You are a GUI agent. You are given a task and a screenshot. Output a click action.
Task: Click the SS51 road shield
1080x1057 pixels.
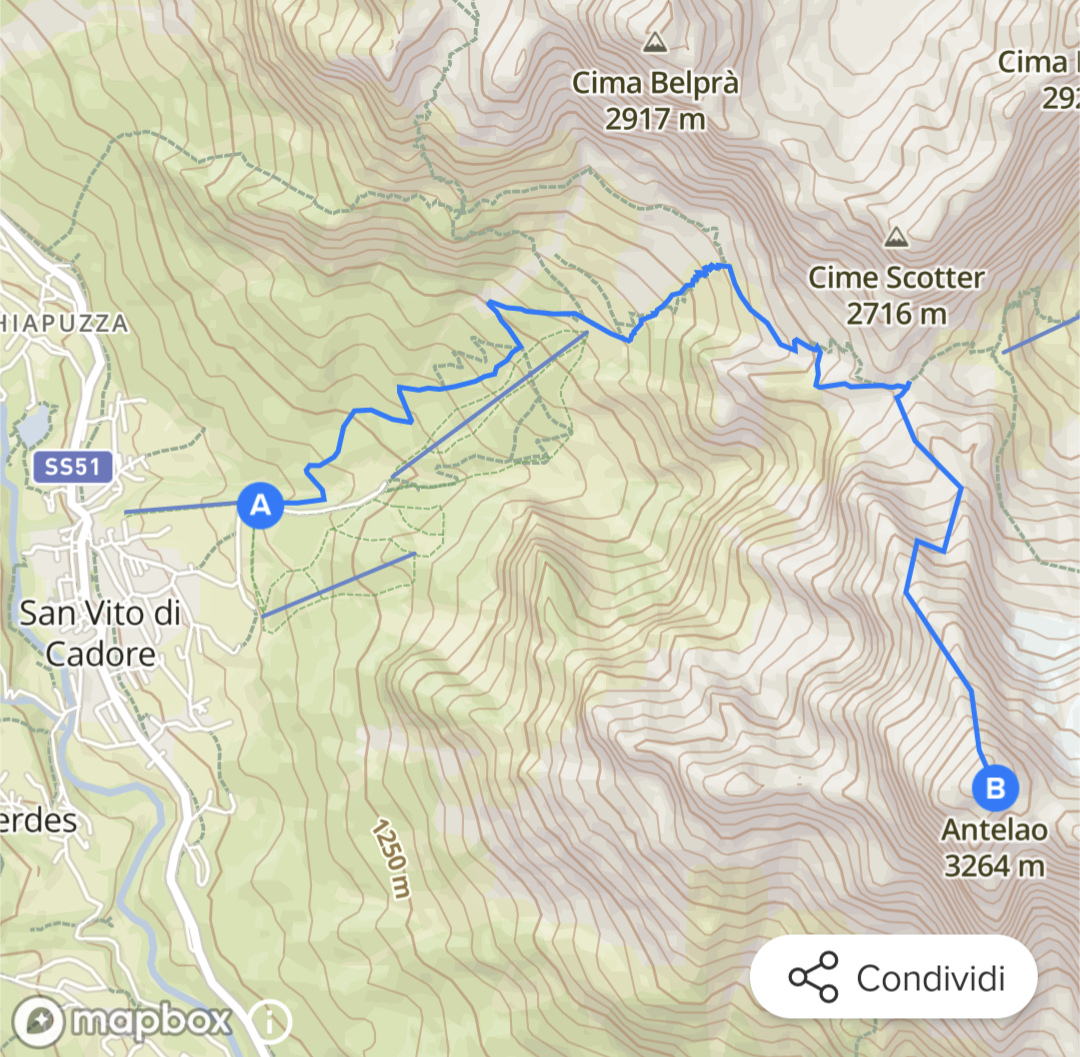click(72, 467)
